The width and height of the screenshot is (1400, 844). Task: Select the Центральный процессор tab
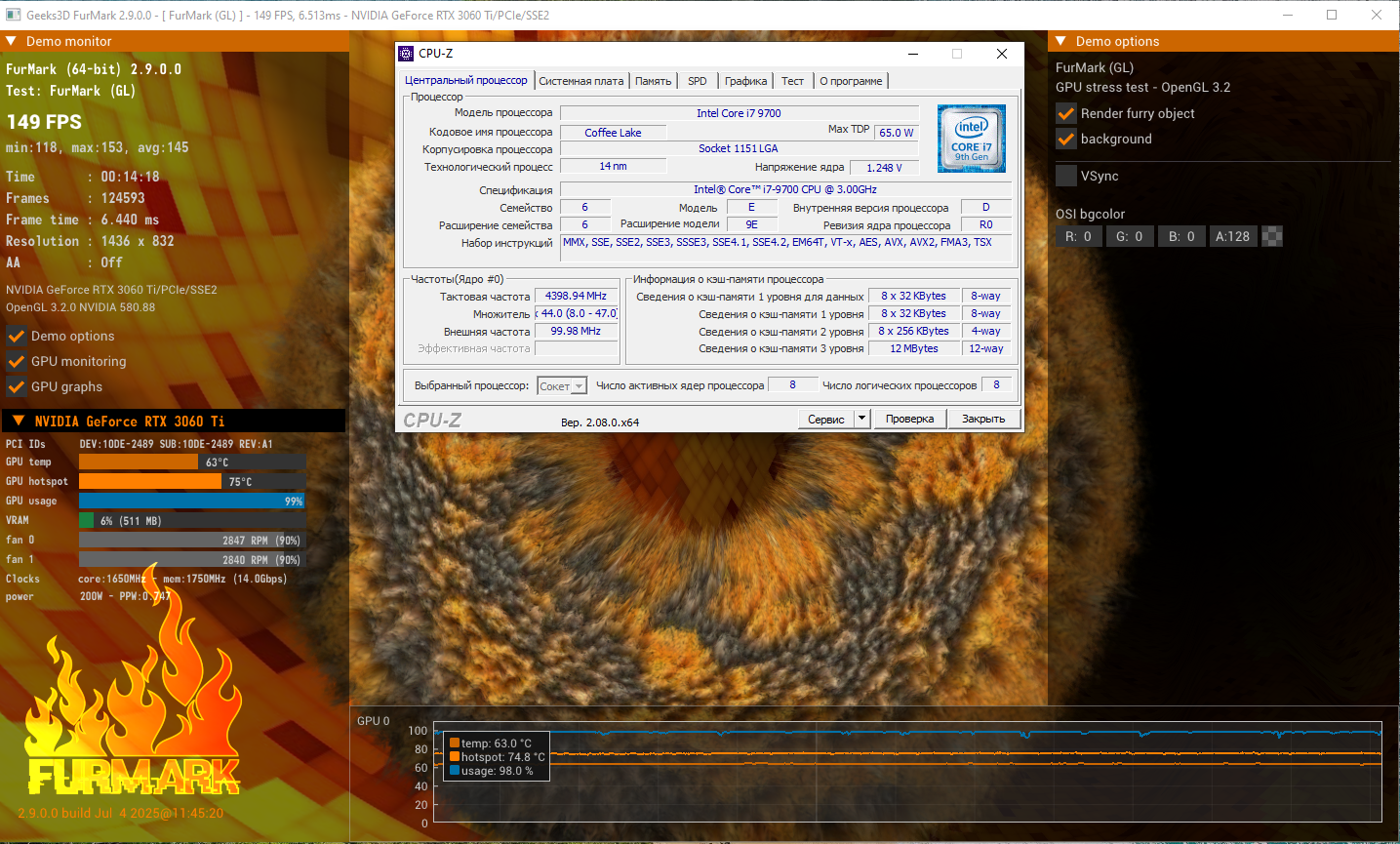(x=466, y=80)
